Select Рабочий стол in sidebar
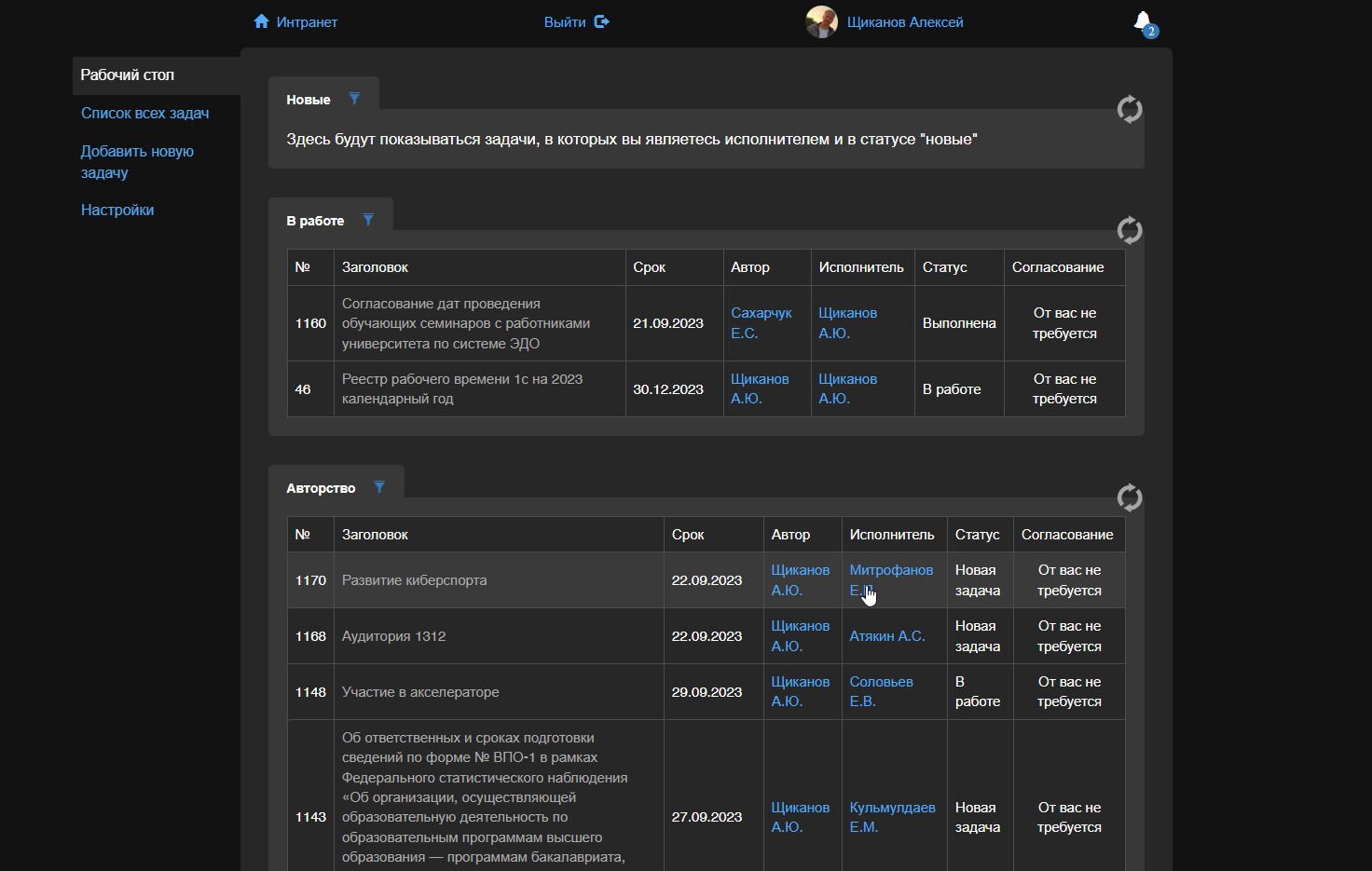The width and height of the screenshot is (1372, 871). tap(128, 75)
